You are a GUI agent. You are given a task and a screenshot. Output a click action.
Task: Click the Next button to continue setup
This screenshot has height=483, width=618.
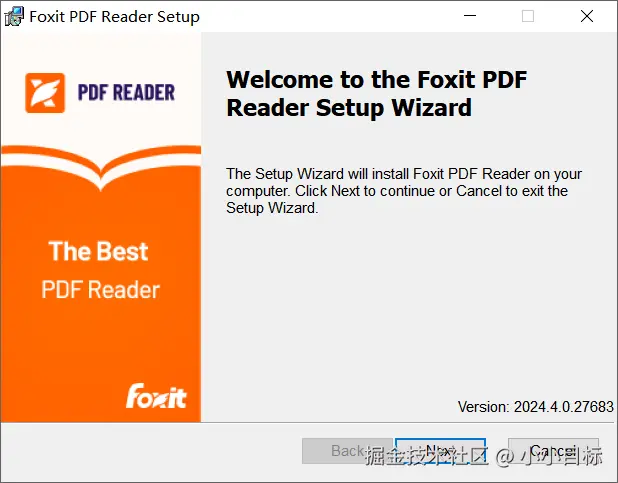pos(440,451)
